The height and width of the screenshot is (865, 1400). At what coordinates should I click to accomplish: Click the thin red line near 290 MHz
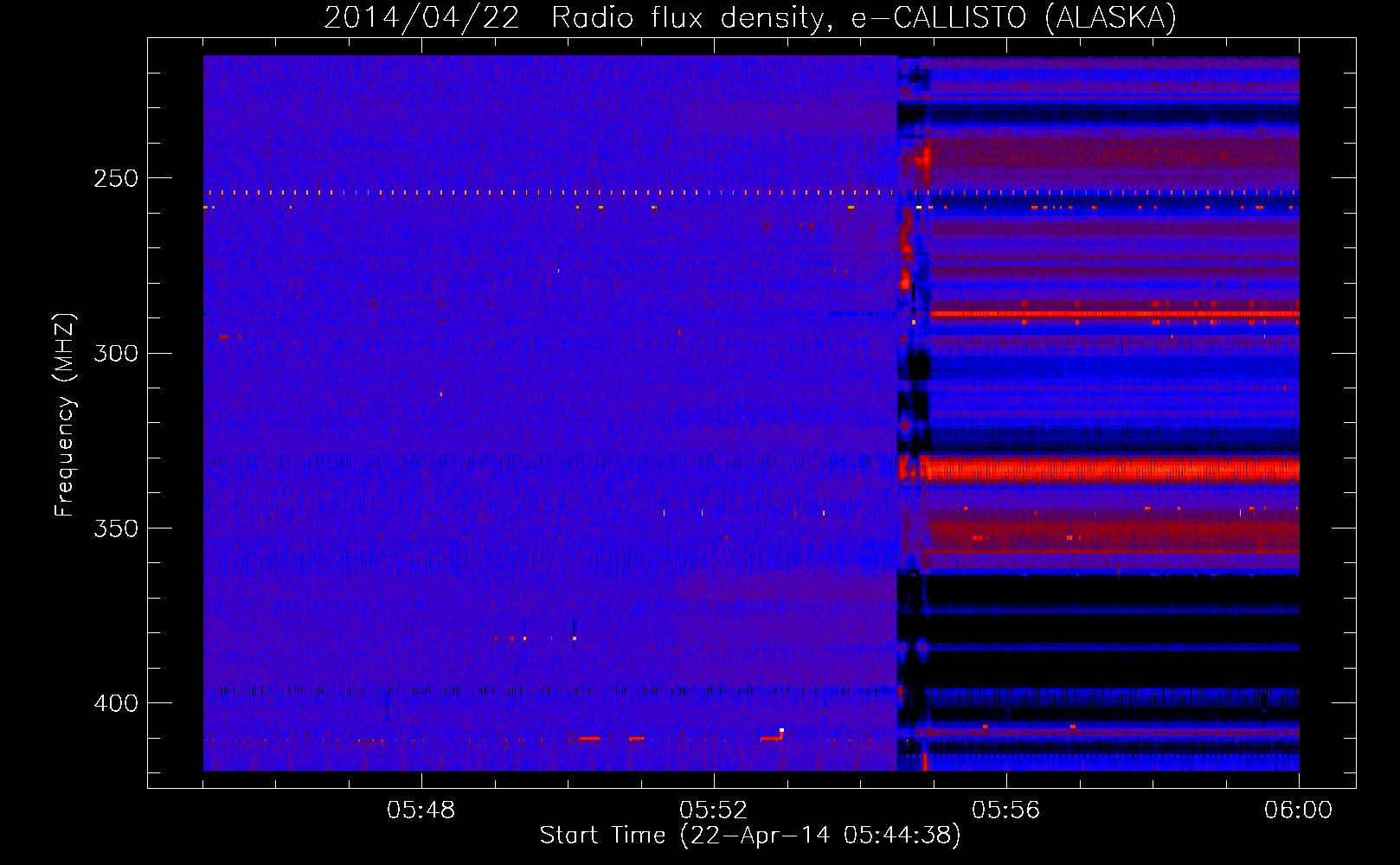point(1114,313)
